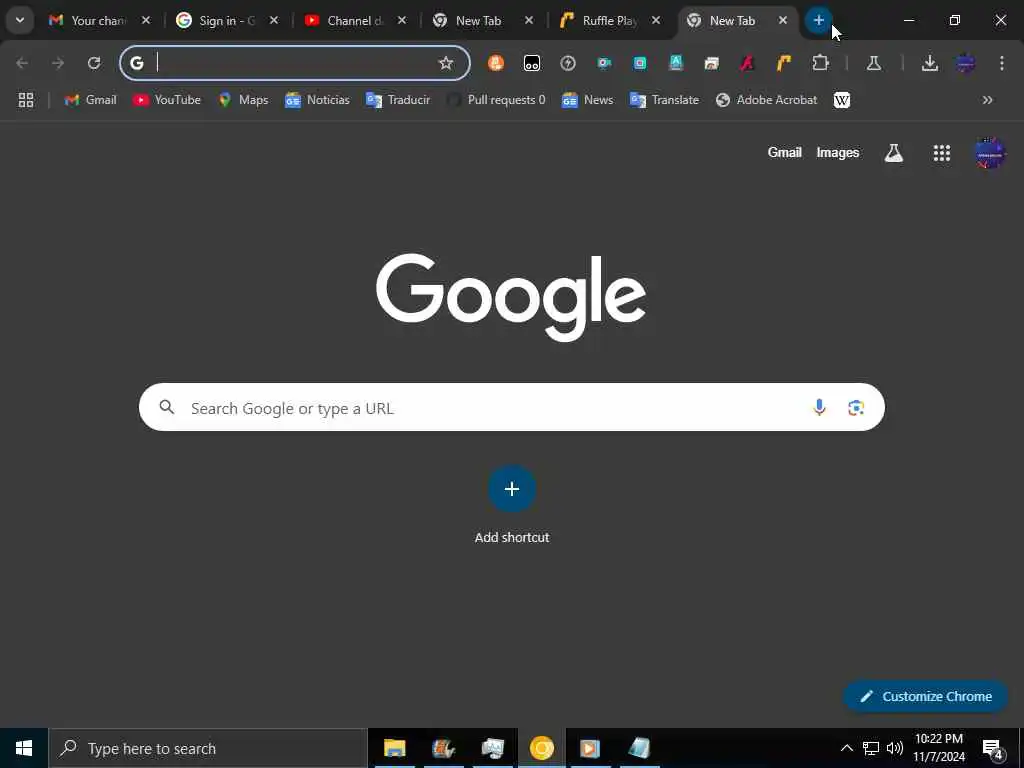Open File Explorer from the taskbar
This screenshot has width=1024, height=768.
pyautogui.click(x=394, y=748)
